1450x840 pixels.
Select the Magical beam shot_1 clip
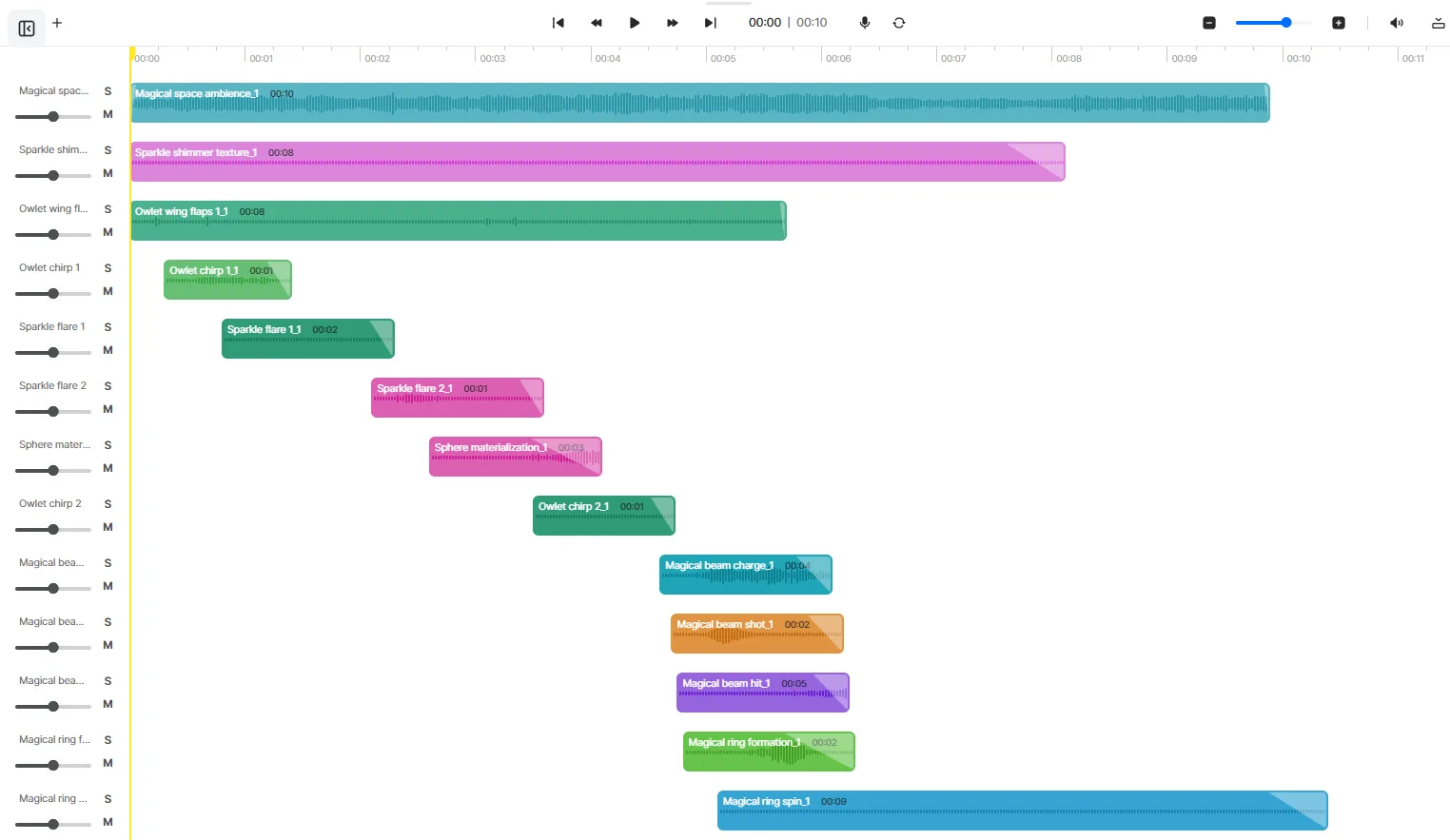pyautogui.click(x=757, y=634)
